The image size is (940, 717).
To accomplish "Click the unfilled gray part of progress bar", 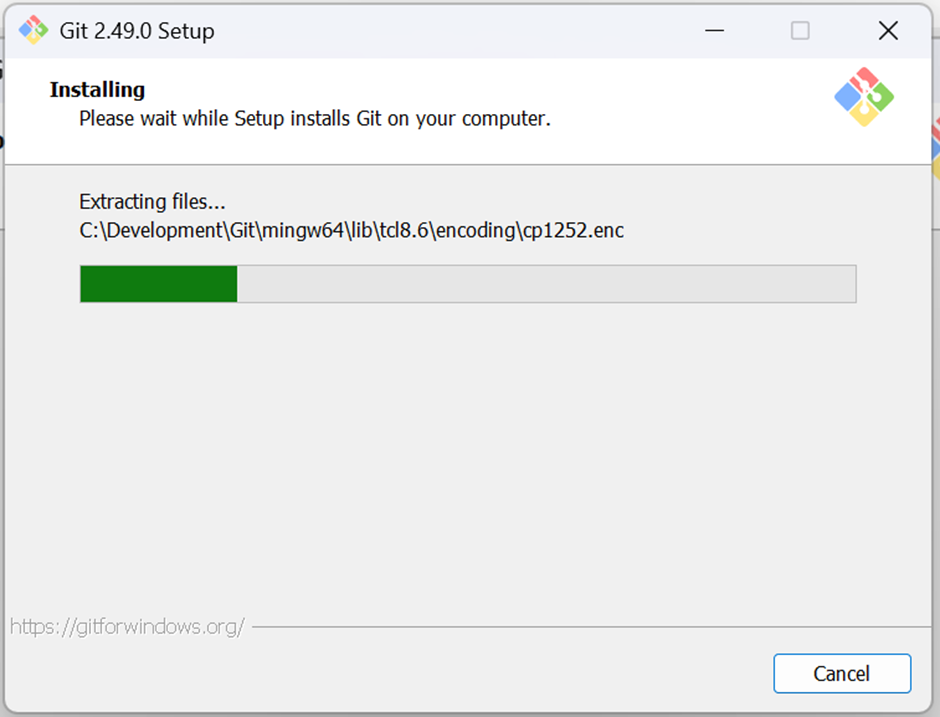I will pos(546,284).
